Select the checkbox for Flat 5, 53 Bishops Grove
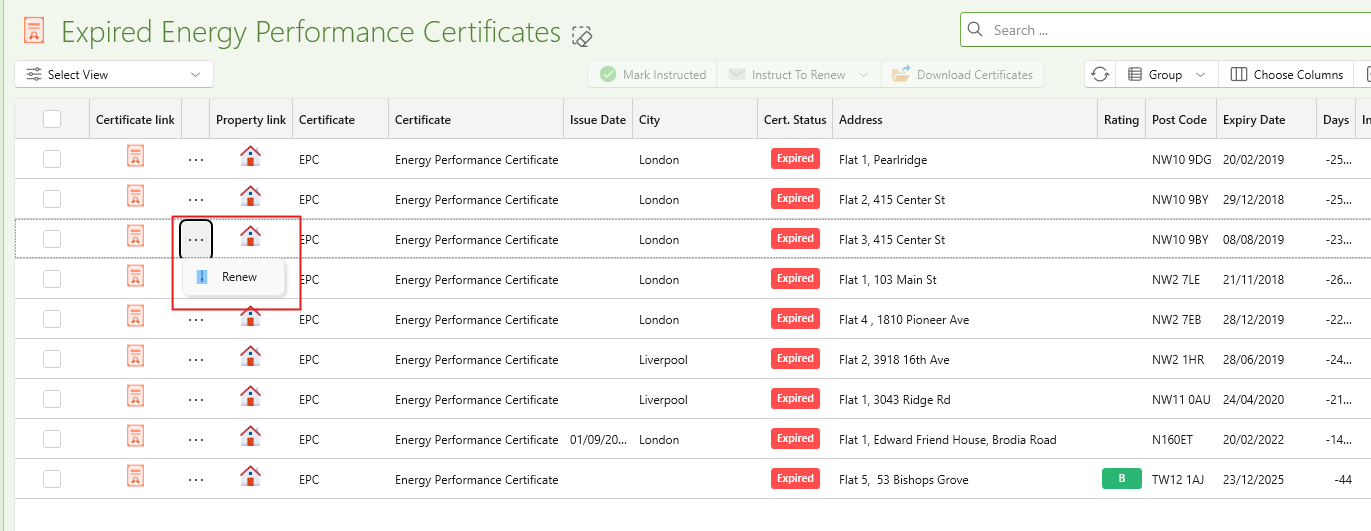 pos(52,479)
